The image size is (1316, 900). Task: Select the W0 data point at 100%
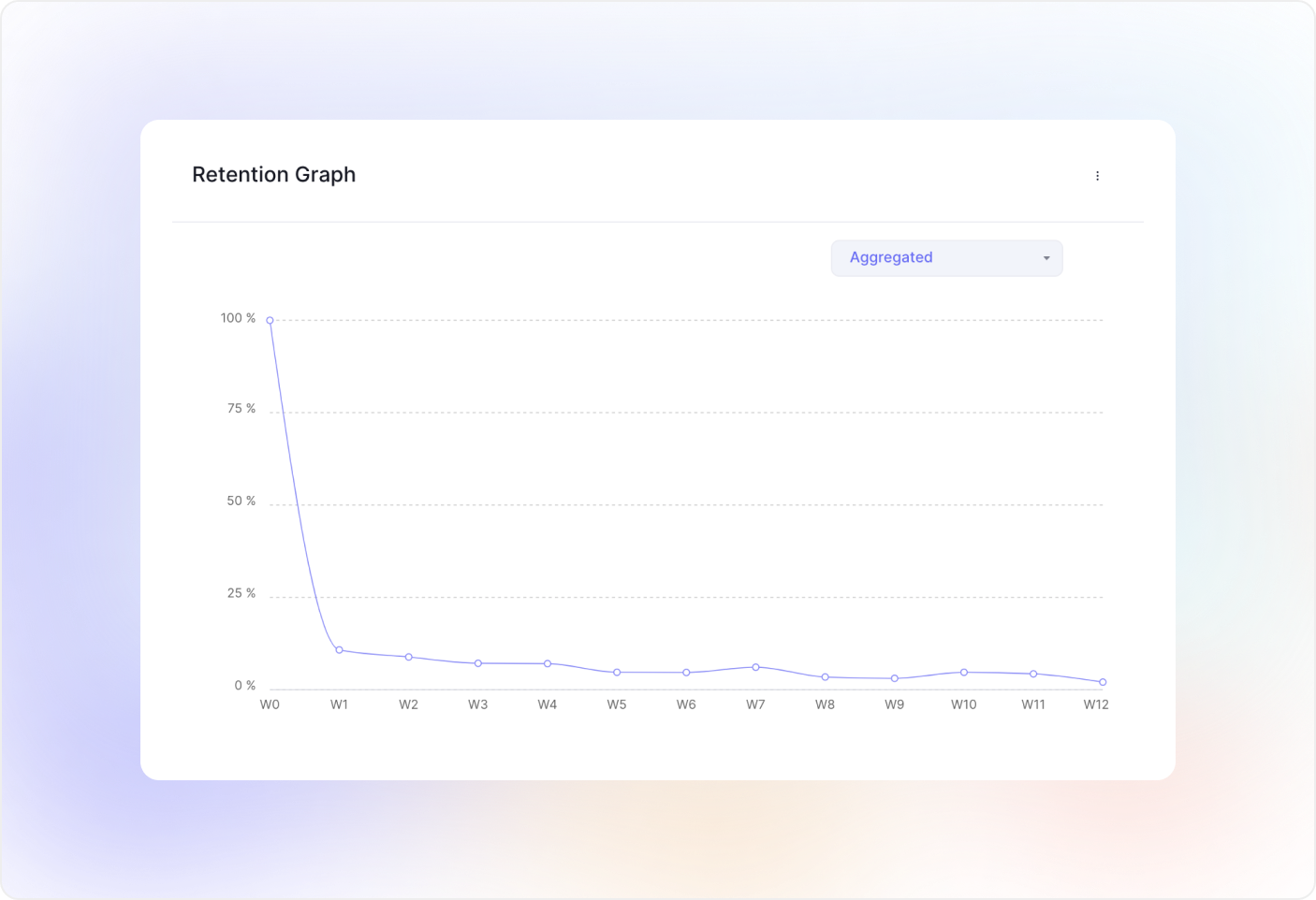(x=270, y=320)
